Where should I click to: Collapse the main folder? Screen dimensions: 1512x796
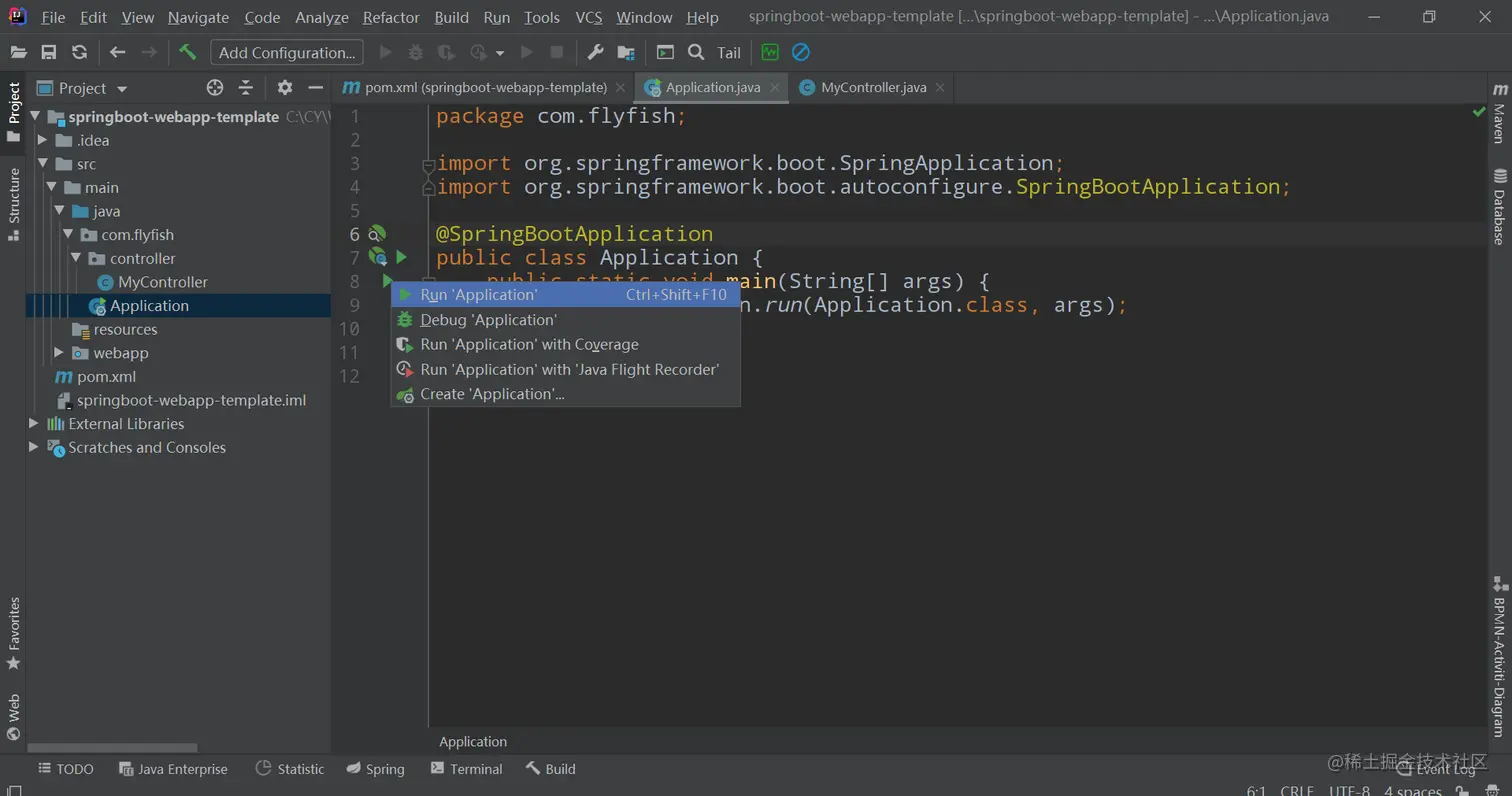click(51, 188)
